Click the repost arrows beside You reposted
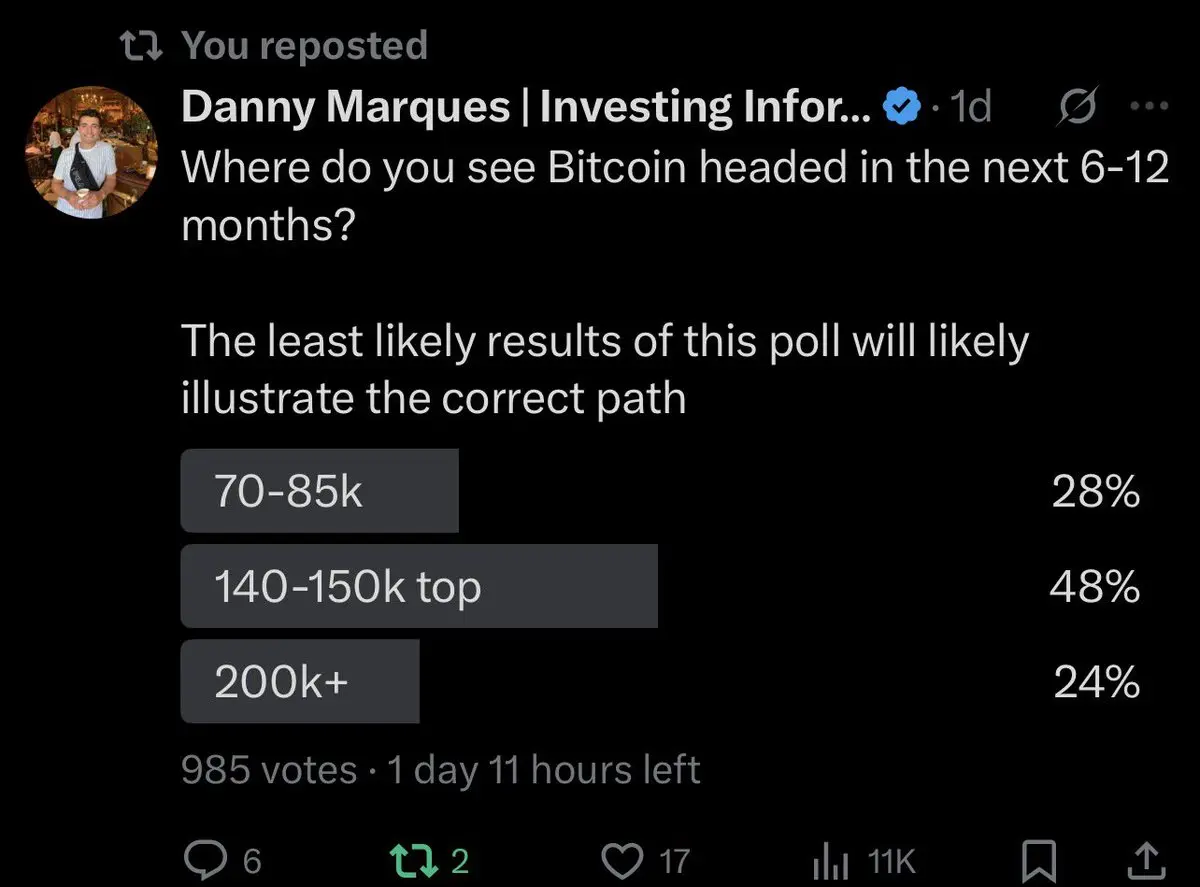The image size is (1200, 887). [x=144, y=44]
